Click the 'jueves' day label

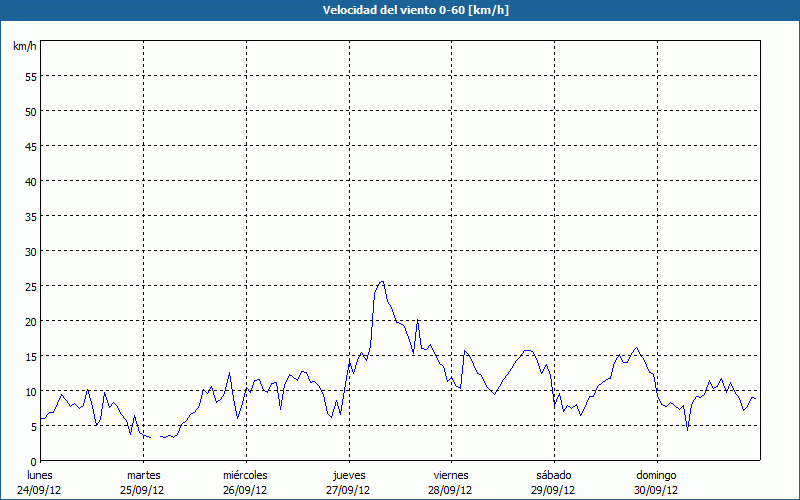point(348,475)
